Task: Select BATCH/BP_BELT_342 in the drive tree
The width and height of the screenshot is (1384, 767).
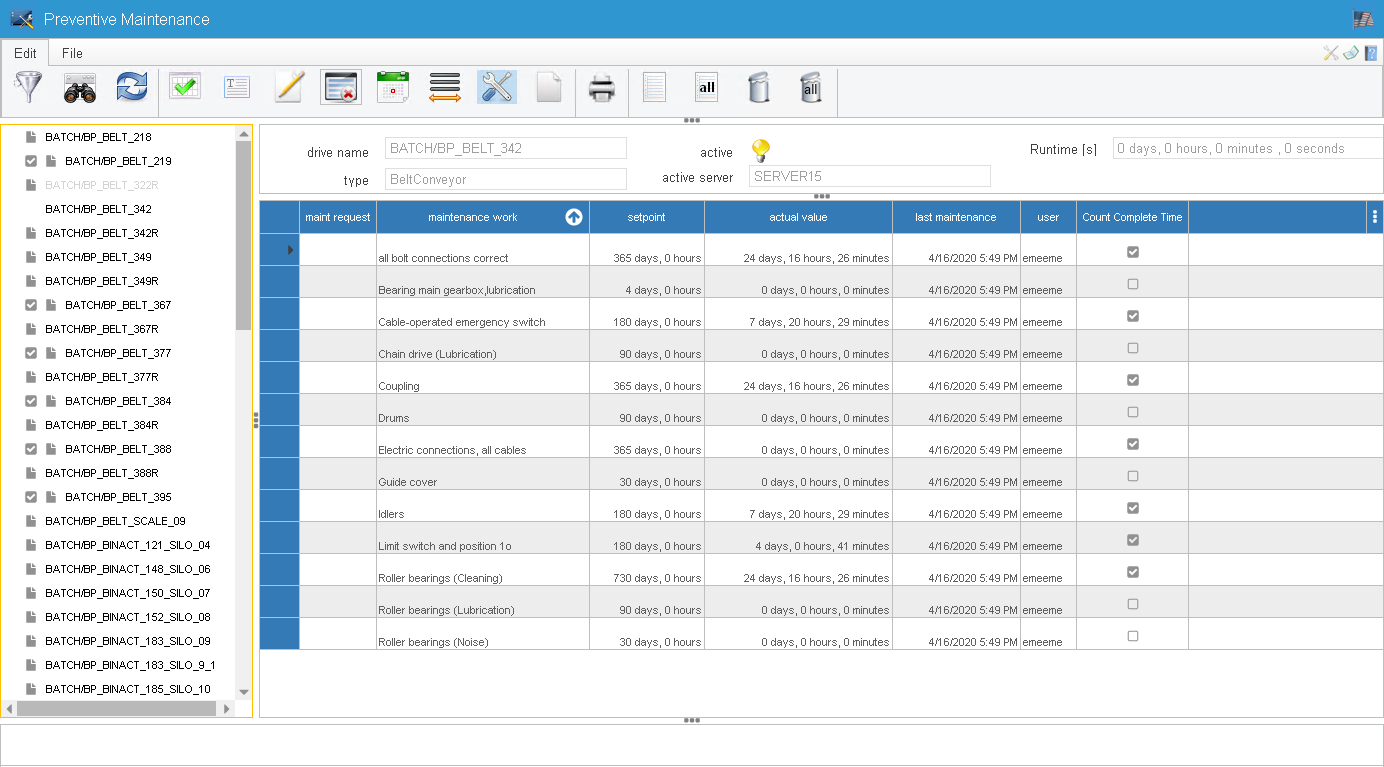Action: click(98, 209)
